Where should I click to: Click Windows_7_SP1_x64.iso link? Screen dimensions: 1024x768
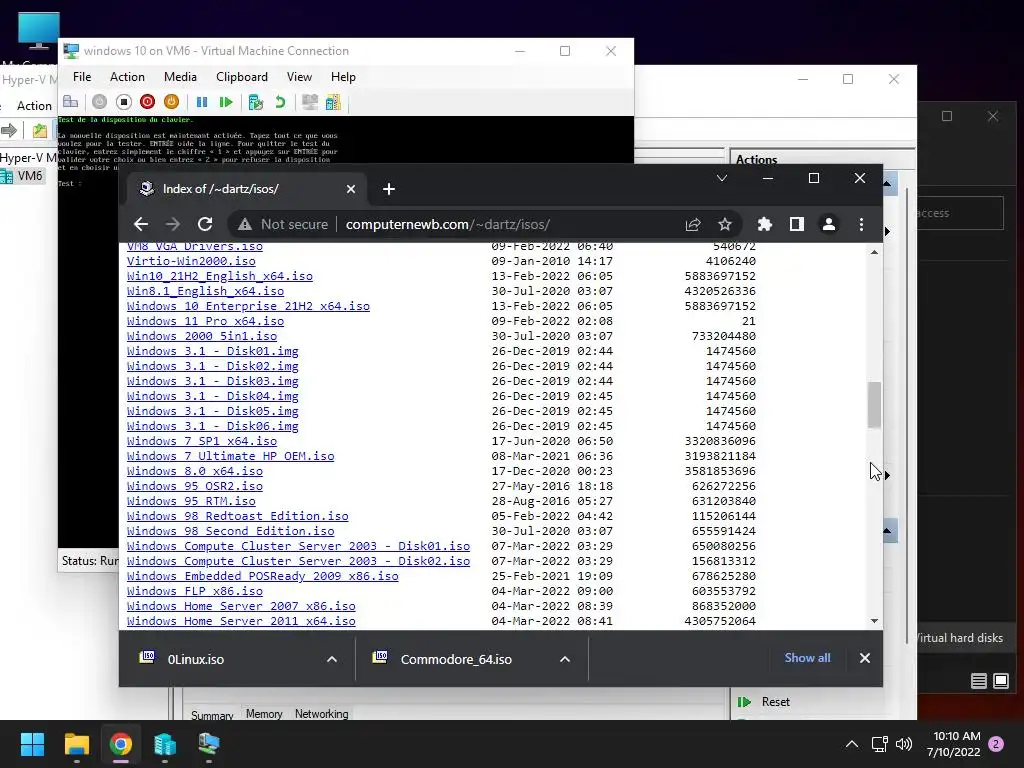202,441
